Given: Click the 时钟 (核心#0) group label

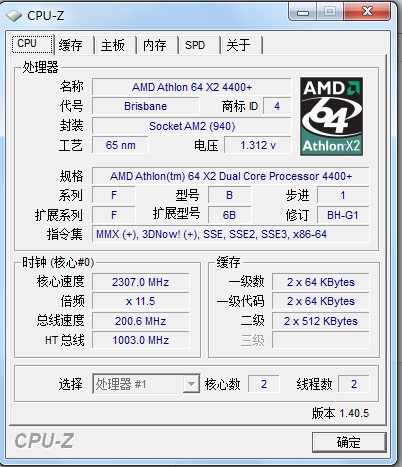Looking at the screenshot, I should point(58,263).
